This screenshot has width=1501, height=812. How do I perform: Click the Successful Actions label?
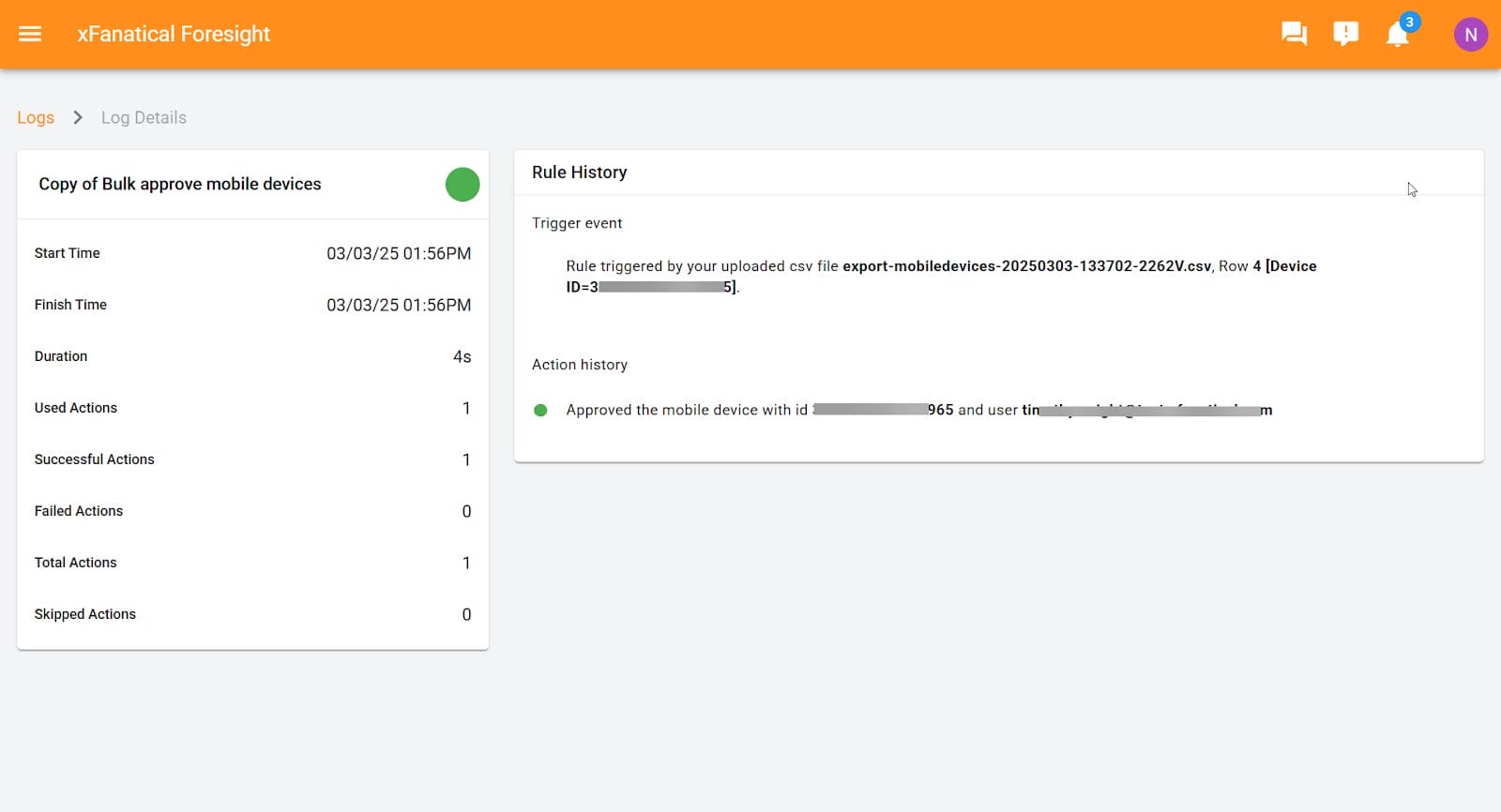click(95, 459)
